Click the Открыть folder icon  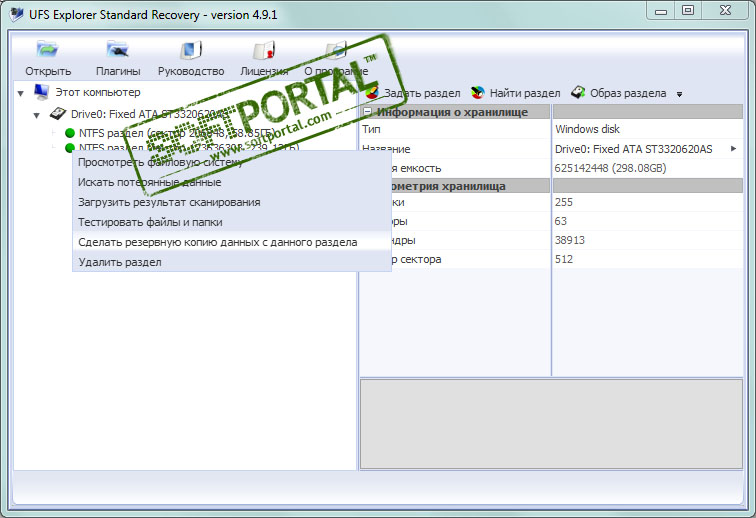pyautogui.click(x=47, y=50)
